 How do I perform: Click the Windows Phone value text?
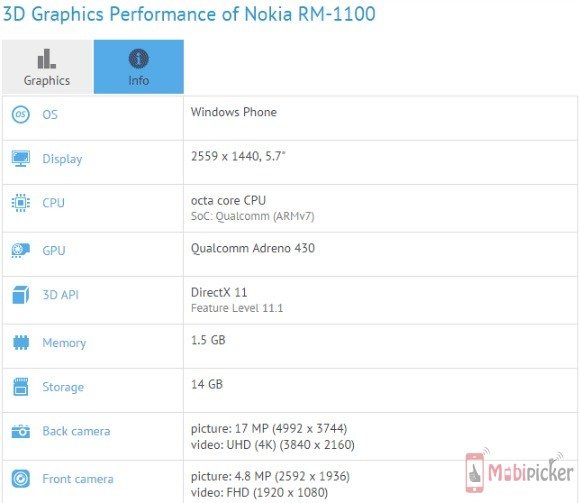[234, 112]
